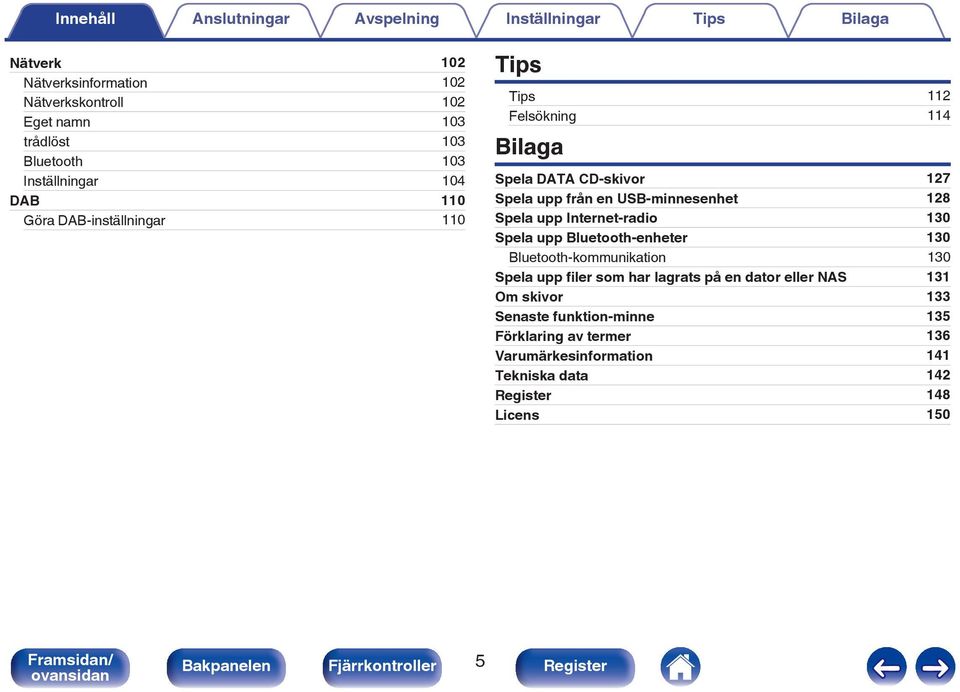
Task: Open the Inställningar tab
Action: tap(553, 20)
